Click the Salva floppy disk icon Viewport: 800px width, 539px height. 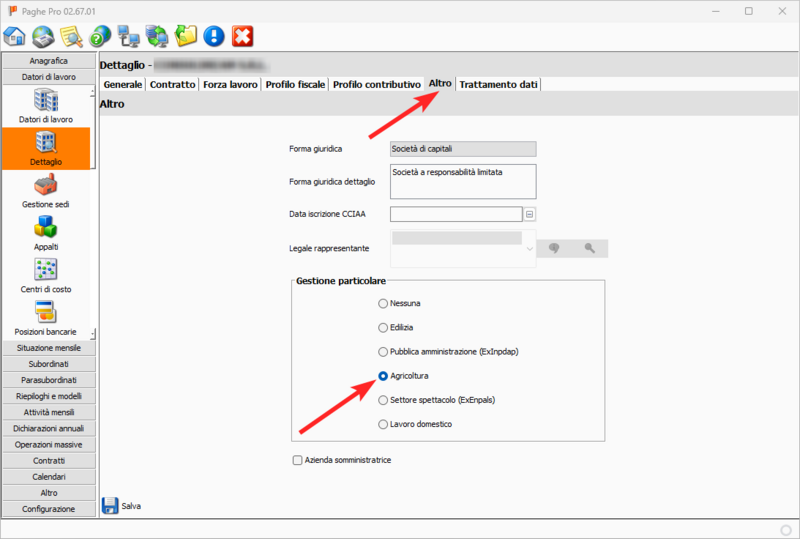pyautogui.click(x=110, y=506)
